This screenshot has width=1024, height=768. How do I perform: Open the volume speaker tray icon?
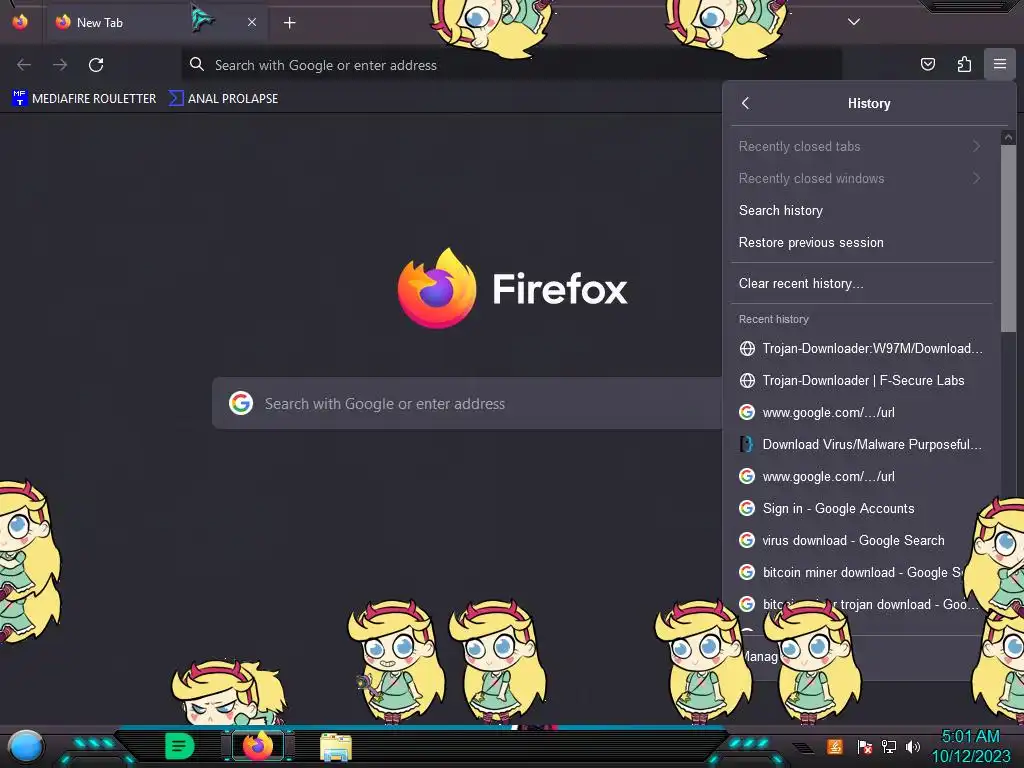coord(913,746)
